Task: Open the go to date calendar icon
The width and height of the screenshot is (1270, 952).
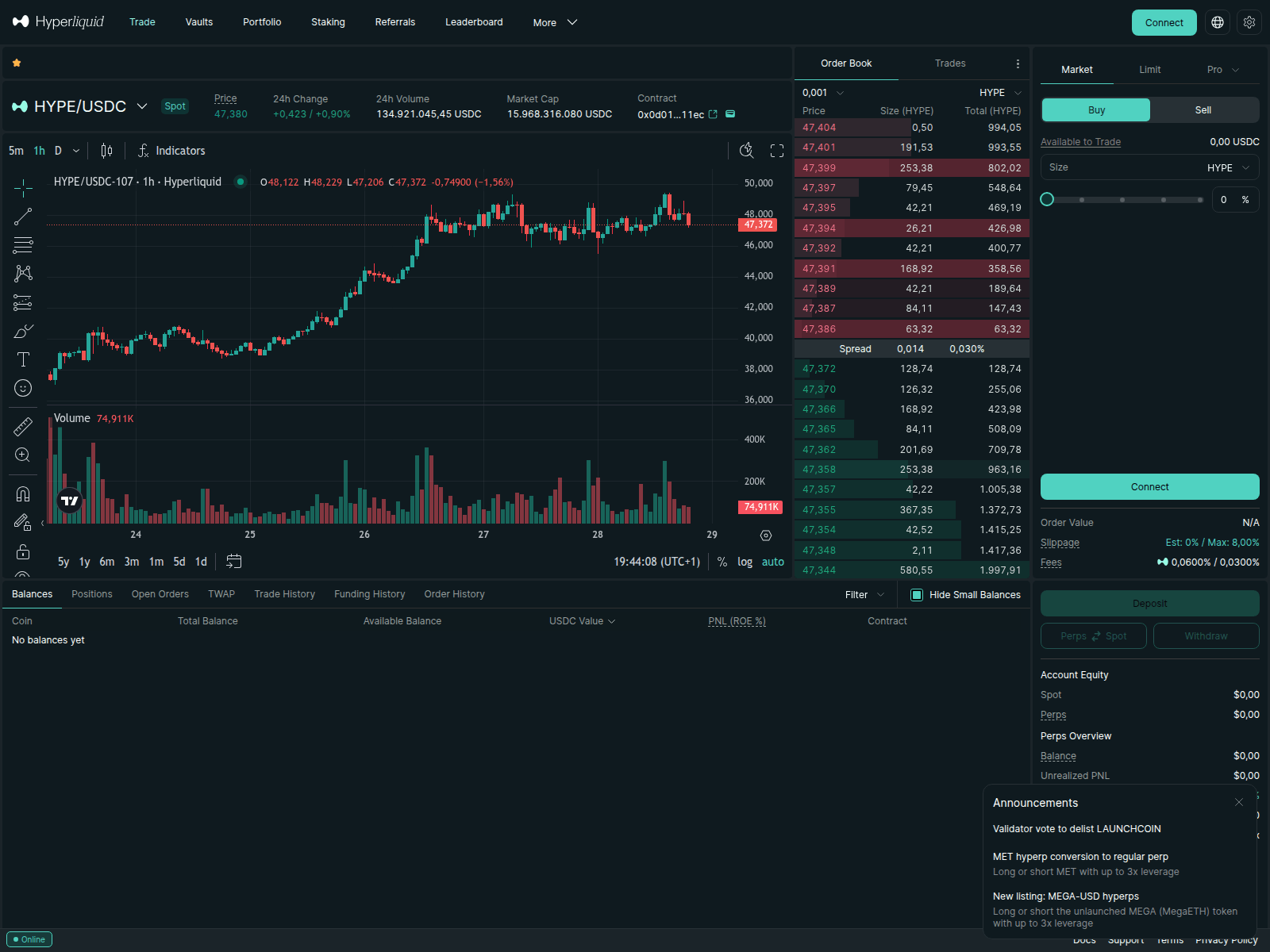Action: coord(233,562)
